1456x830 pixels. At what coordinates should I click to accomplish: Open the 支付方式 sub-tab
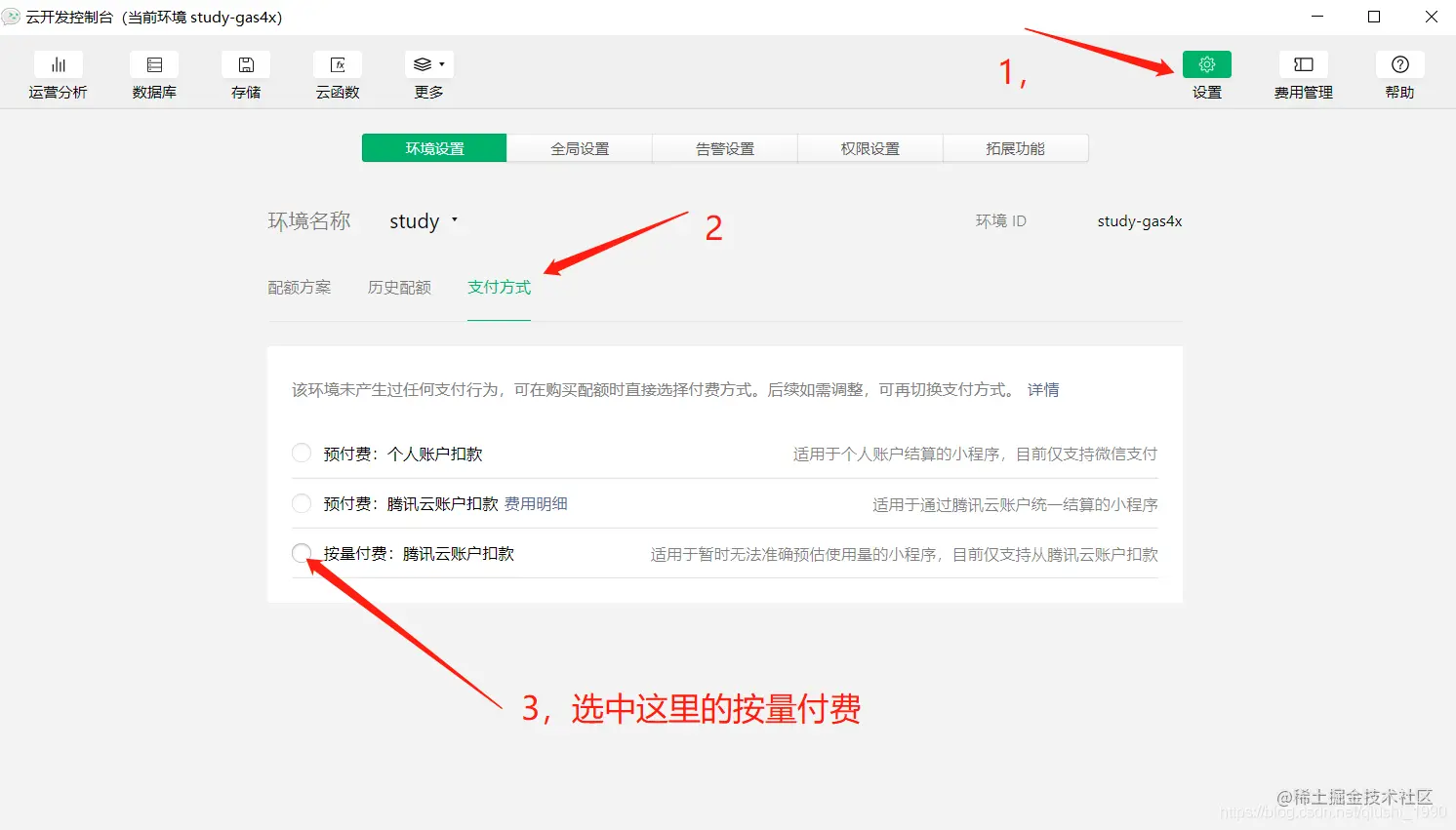coord(499,287)
